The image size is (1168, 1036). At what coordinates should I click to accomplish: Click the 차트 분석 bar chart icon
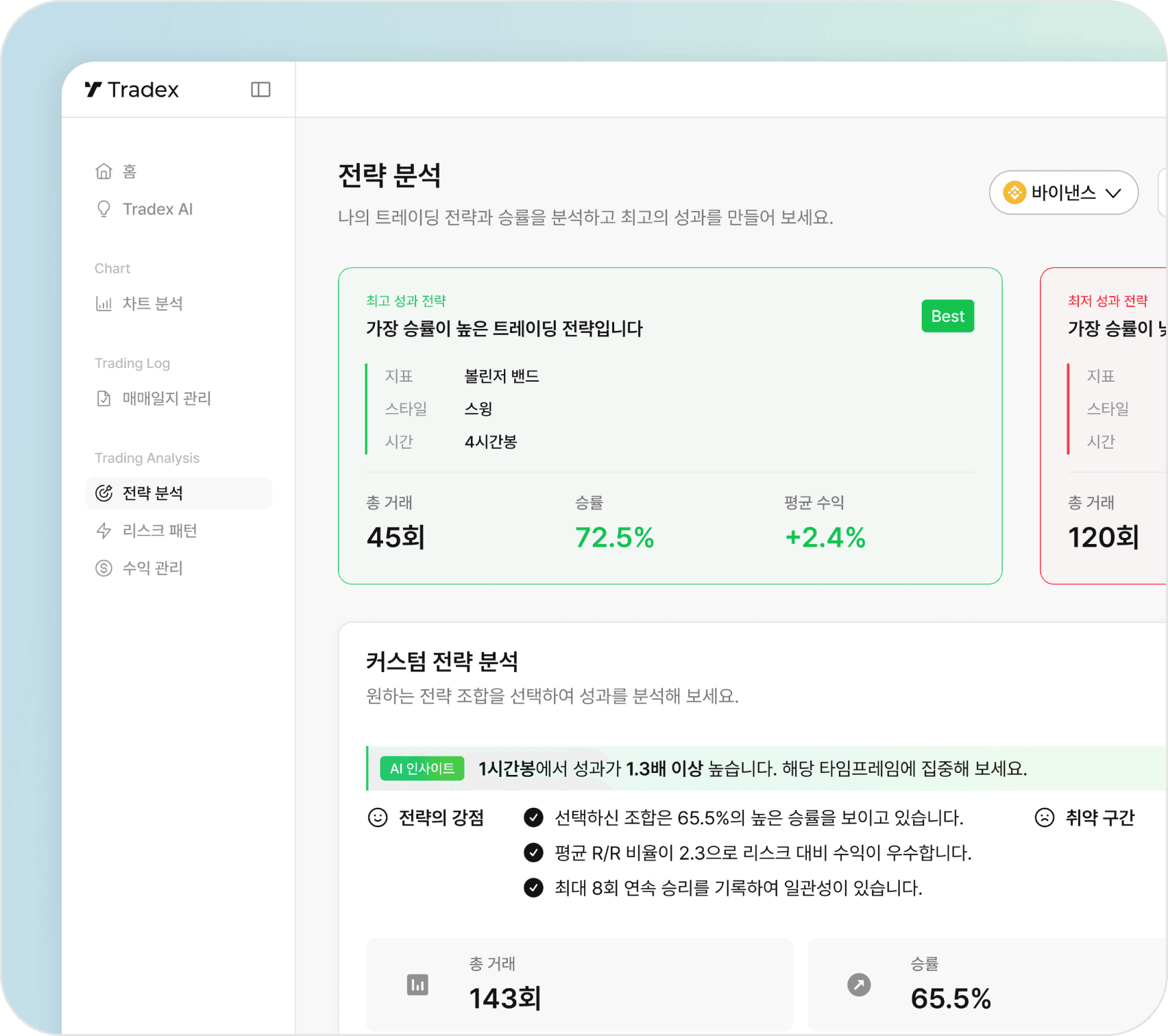(x=104, y=304)
